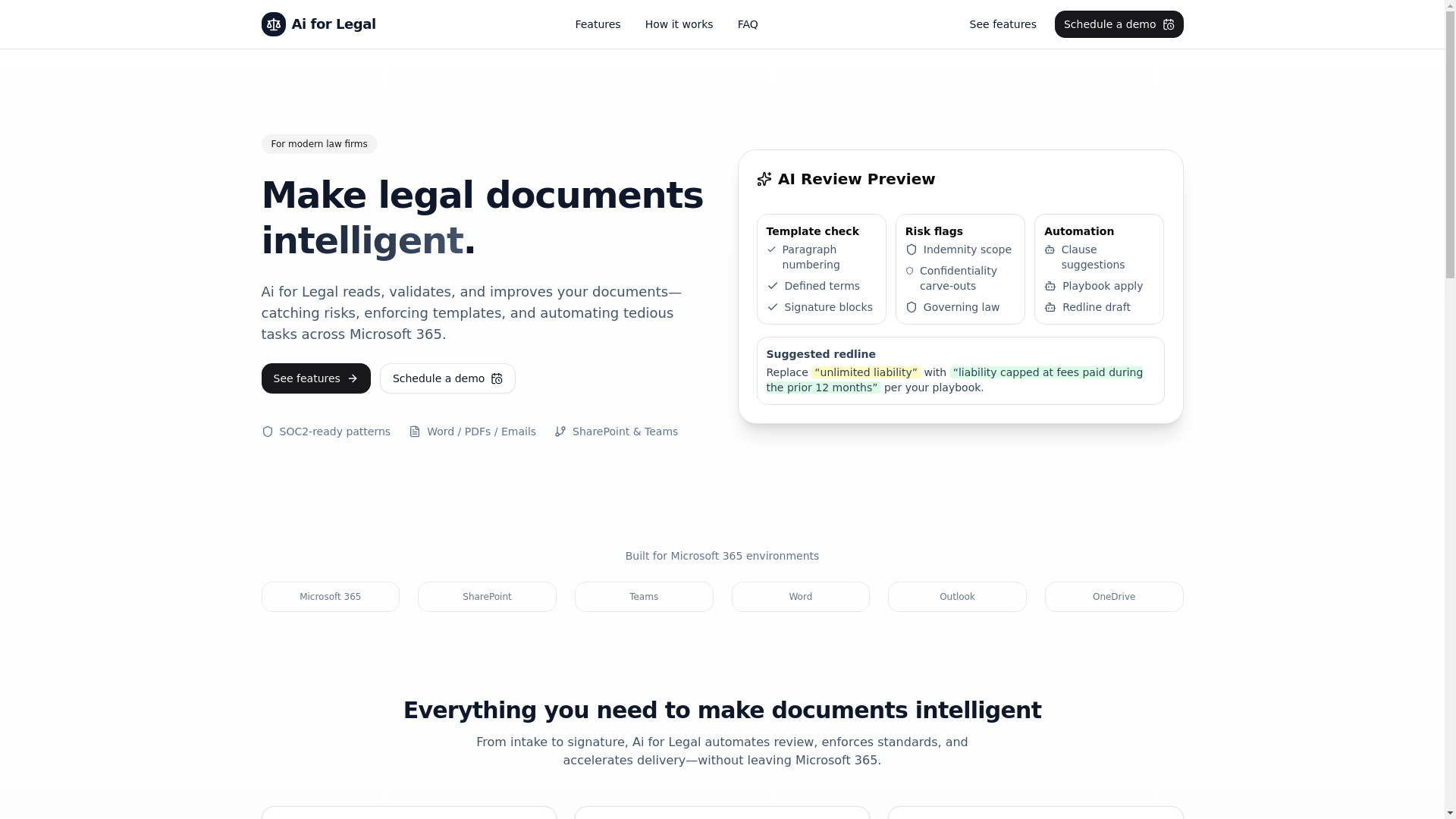Select the Outlook chip
The image size is (1456, 819).
click(x=957, y=597)
